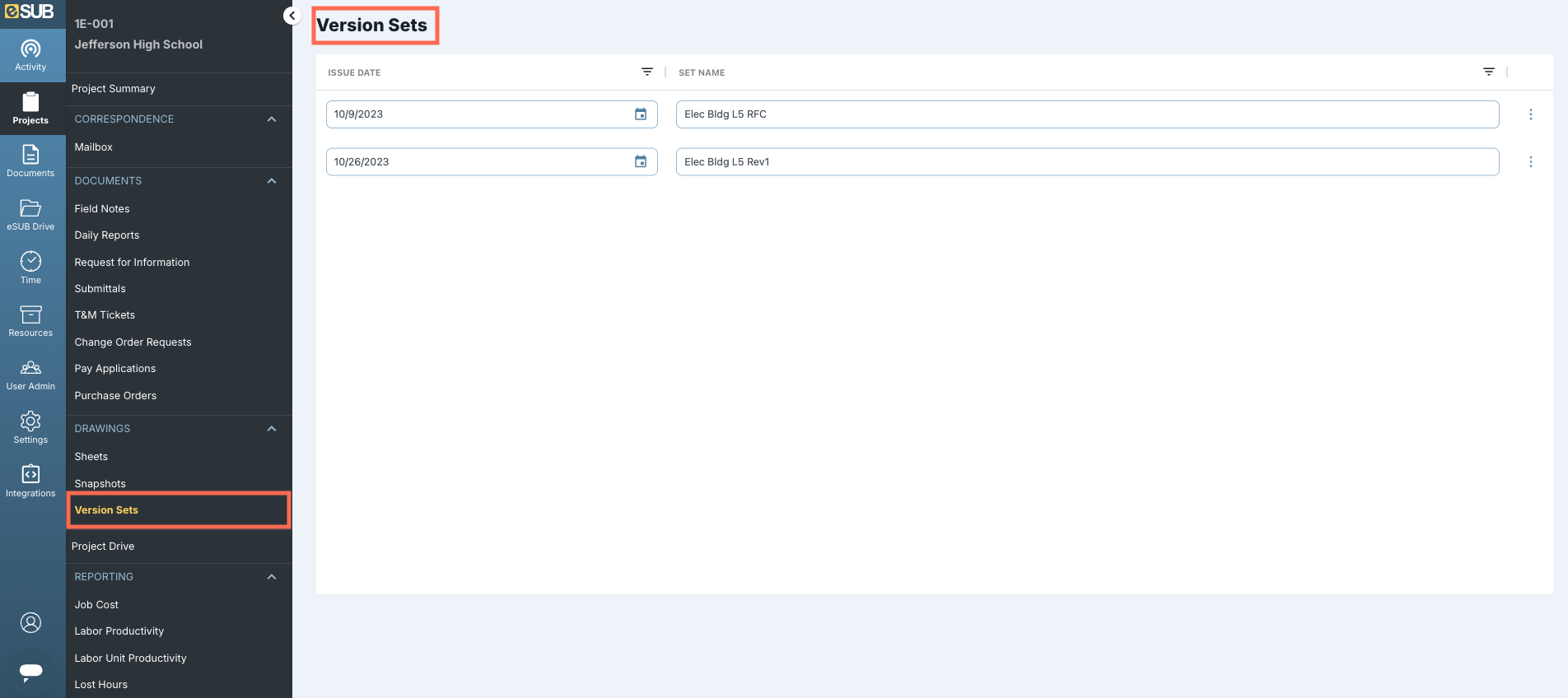Collapse the Documents section group
Screen dimensions: 1568x698
[x=272, y=181]
